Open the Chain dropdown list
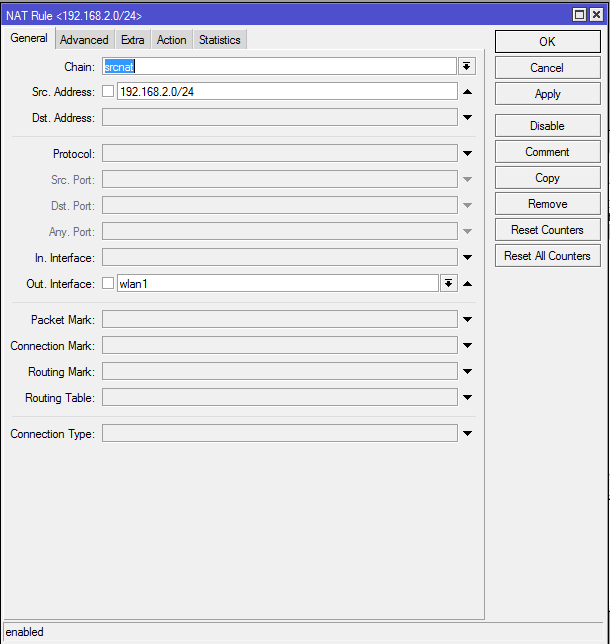This screenshot has height=644, width=610. (467, 66)
